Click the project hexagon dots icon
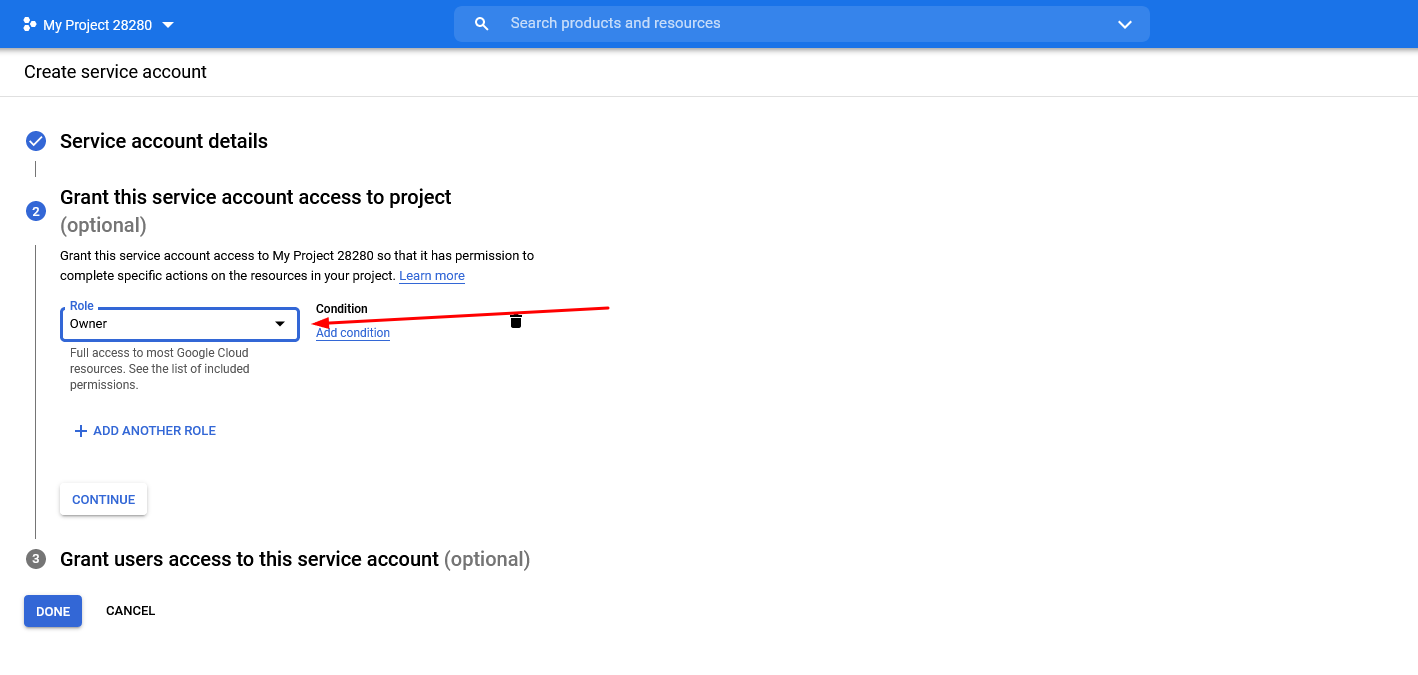Screen dimensions: 1418x675 29,24
